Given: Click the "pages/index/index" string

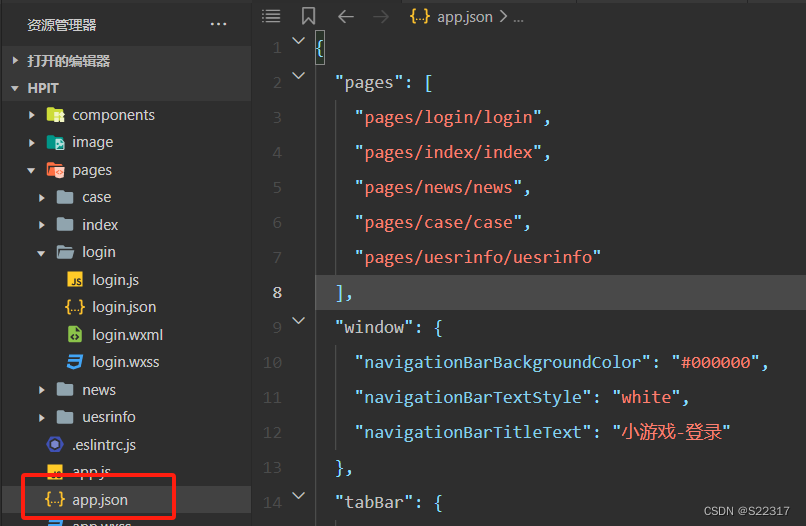Looking at the screenshot, I should (448, 153).
